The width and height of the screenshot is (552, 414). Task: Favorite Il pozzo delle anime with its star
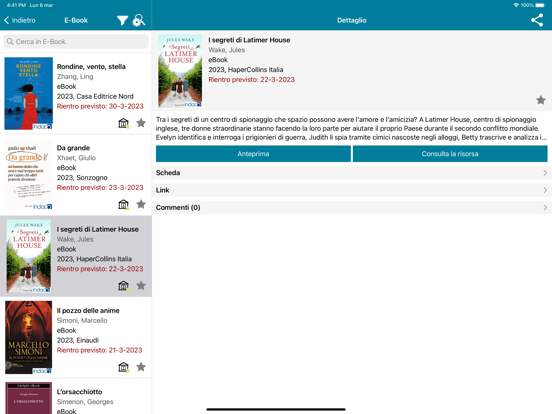(x=141, y=367)
